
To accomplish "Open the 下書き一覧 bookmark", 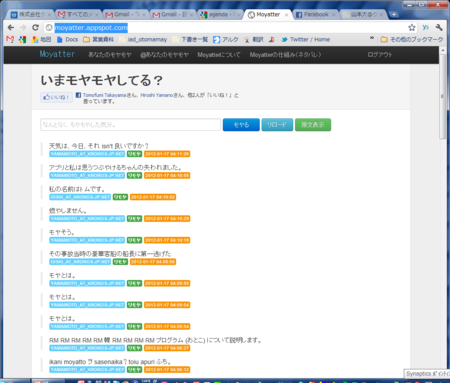I will (190, 40).
